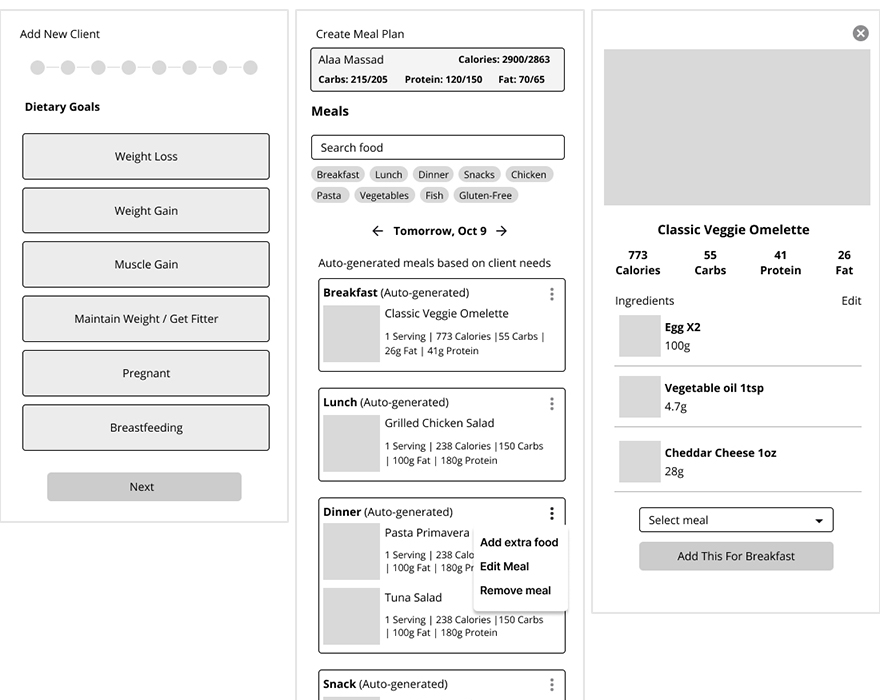Click the large omelette hero image

(736, 127)
